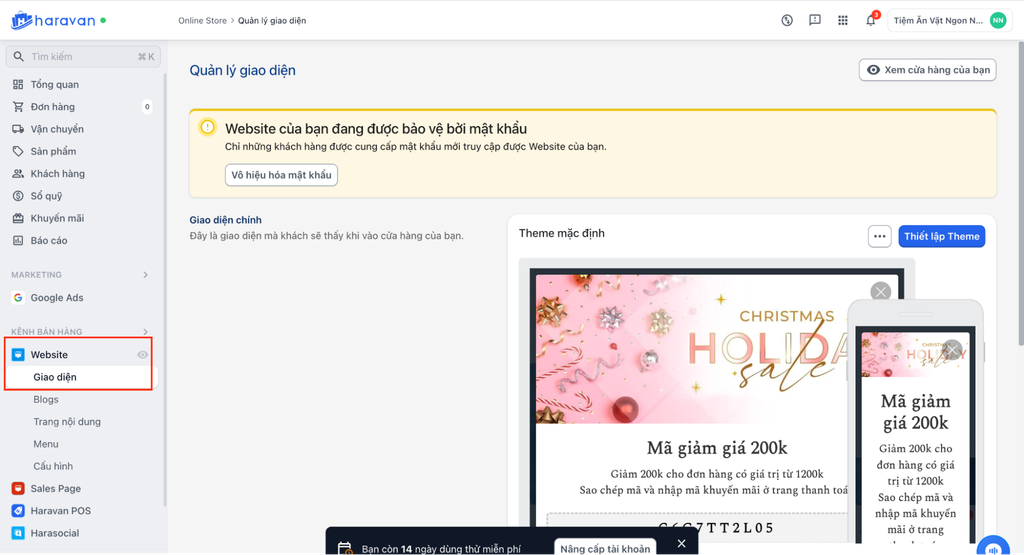Expand the Marketing section chevron
Viewport: 1024px width, 555px height.
point(145,275)
